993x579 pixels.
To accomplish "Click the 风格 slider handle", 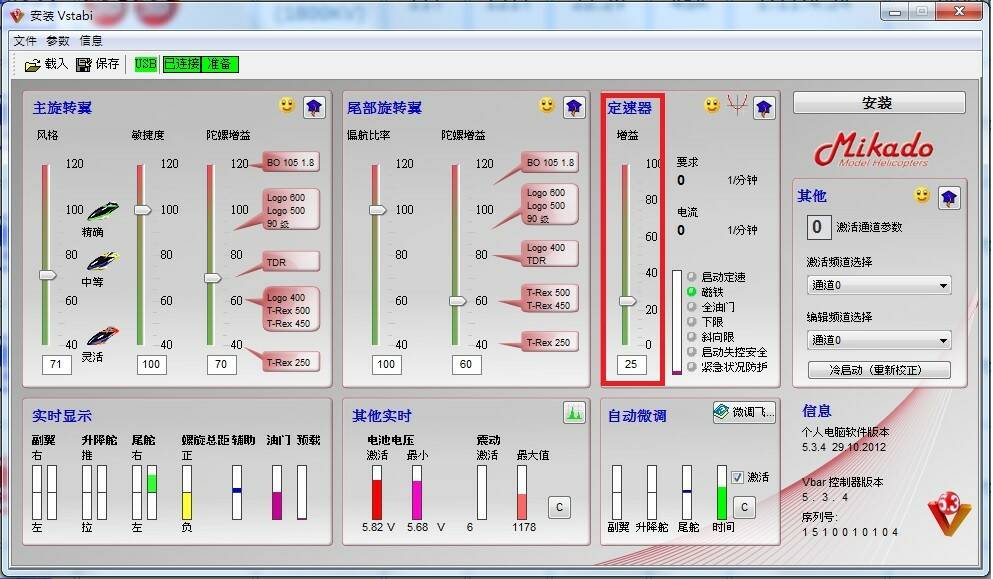I will pos(48,275).
